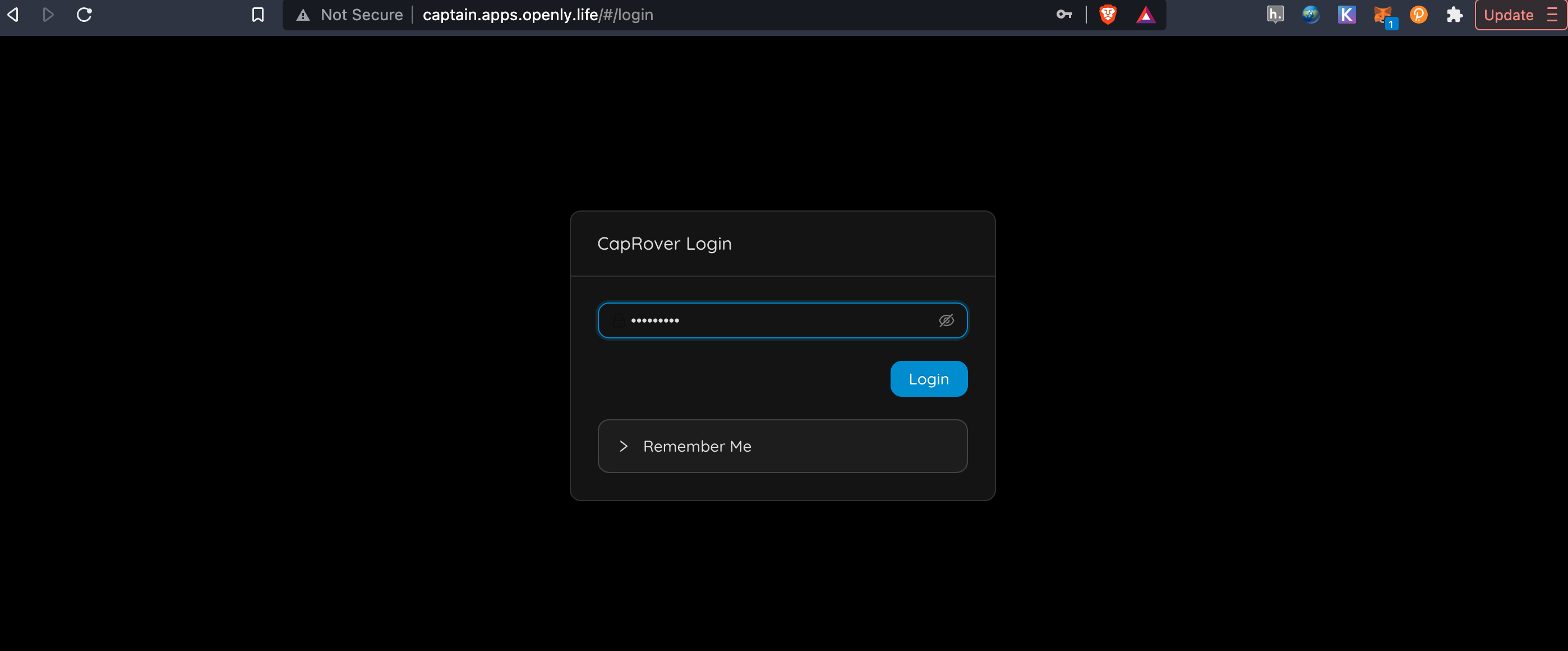The width and height of the screenshot is (1568, 651).
Task: Open Hypothesis extension icon
Action: 1275,15
